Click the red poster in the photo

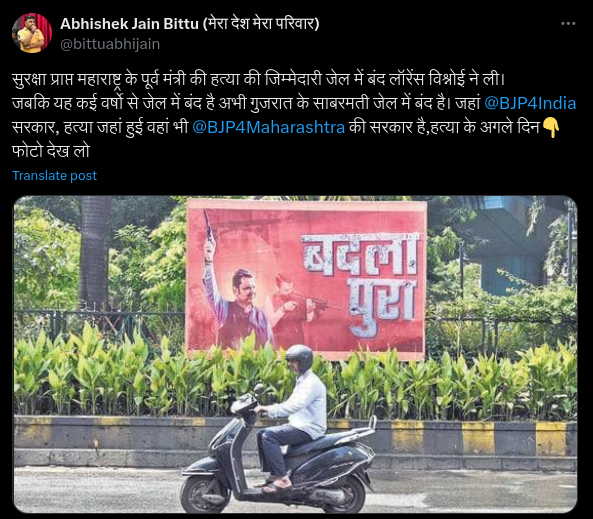[306, 279]
